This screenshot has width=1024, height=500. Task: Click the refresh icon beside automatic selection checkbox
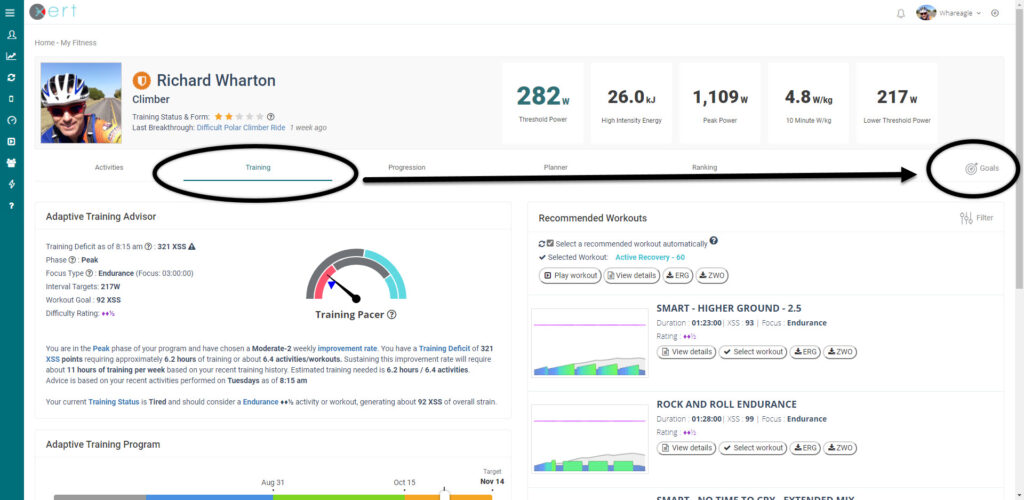click(541, 243)
